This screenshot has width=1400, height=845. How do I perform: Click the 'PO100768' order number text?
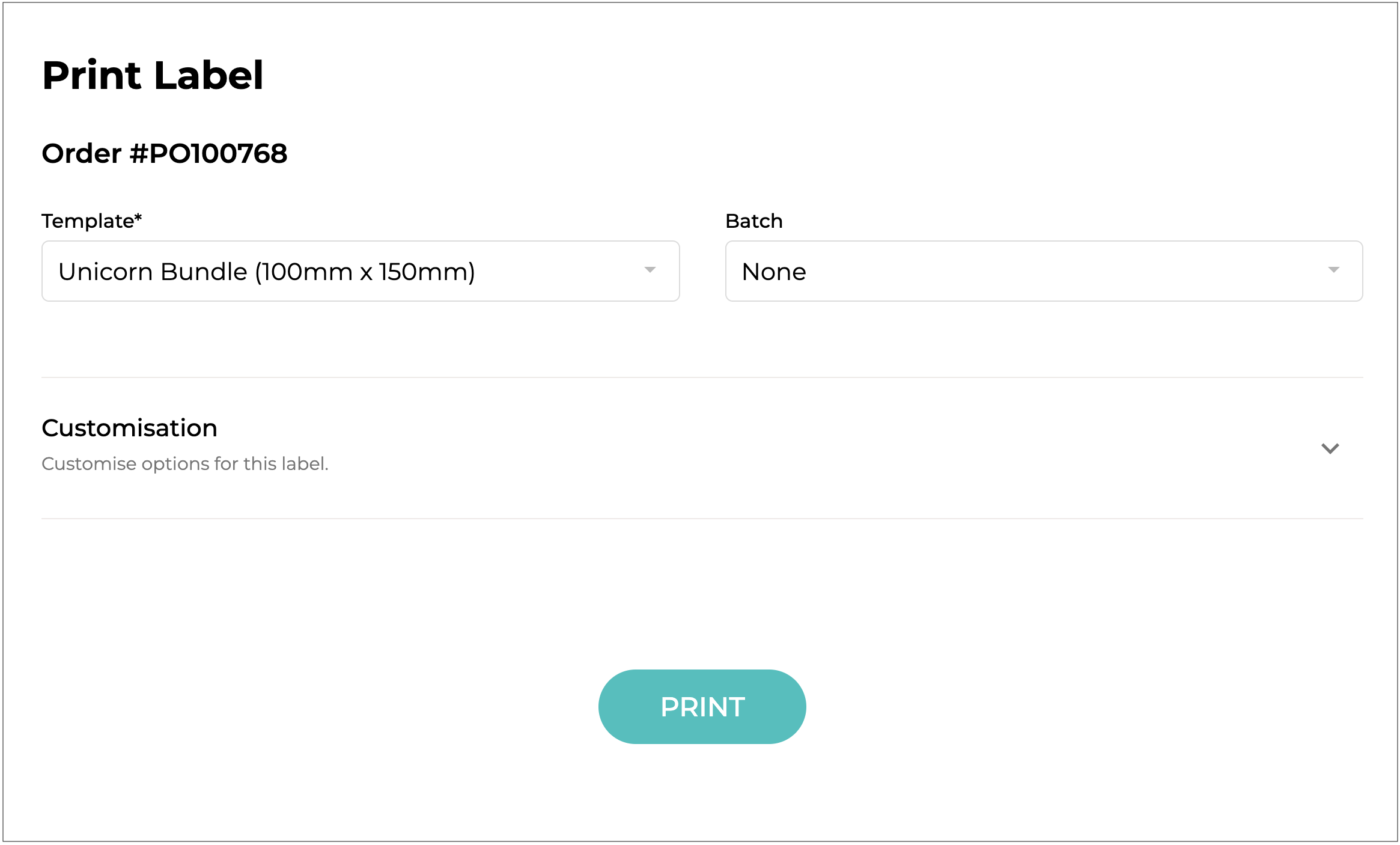[218, 154]
